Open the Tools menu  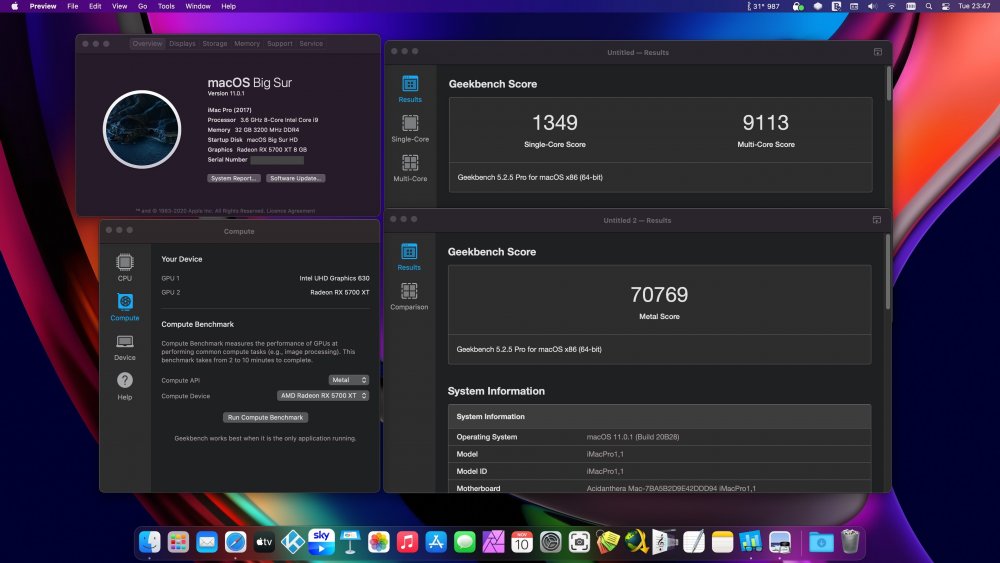coord(166,6)
